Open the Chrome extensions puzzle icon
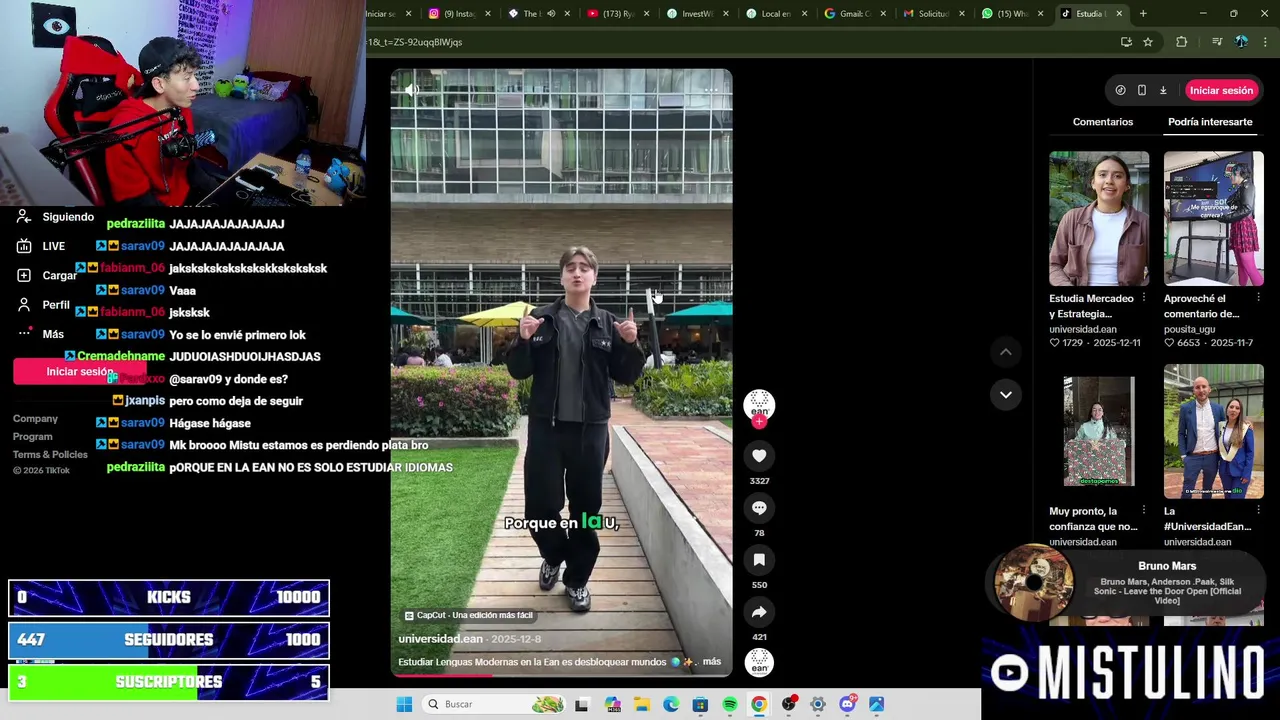This screenshot has height=720, width=1280. 1182,42
